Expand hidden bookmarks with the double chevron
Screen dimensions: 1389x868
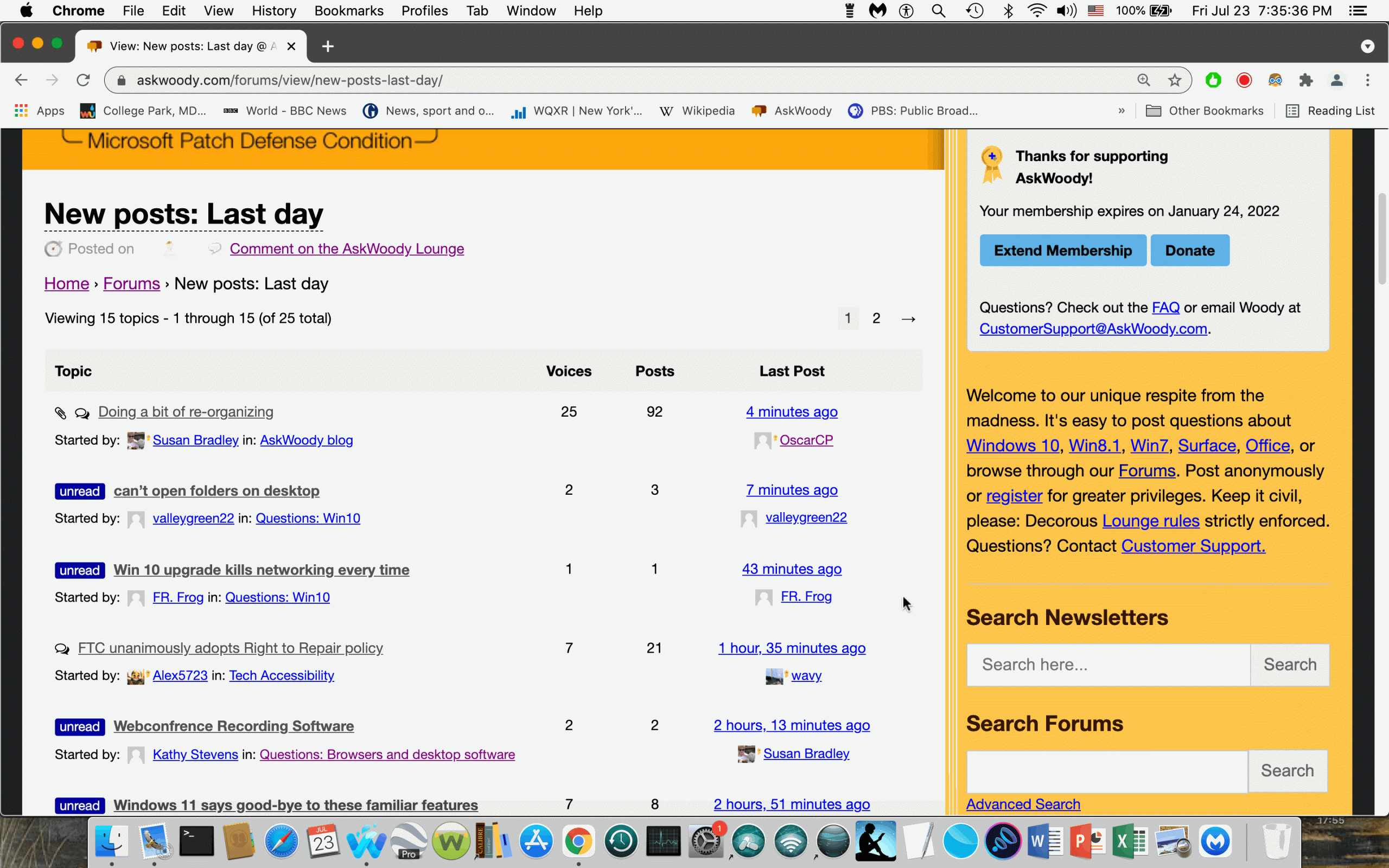click(x=1121, y=111)
